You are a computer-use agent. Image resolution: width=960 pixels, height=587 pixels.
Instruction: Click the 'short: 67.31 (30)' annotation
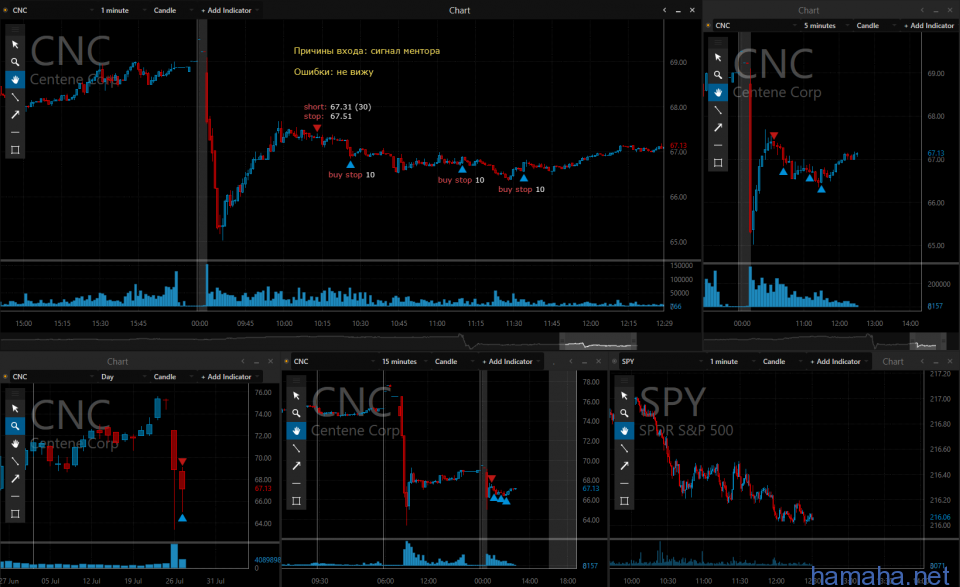pyautogui.click(x=337, y=107)
